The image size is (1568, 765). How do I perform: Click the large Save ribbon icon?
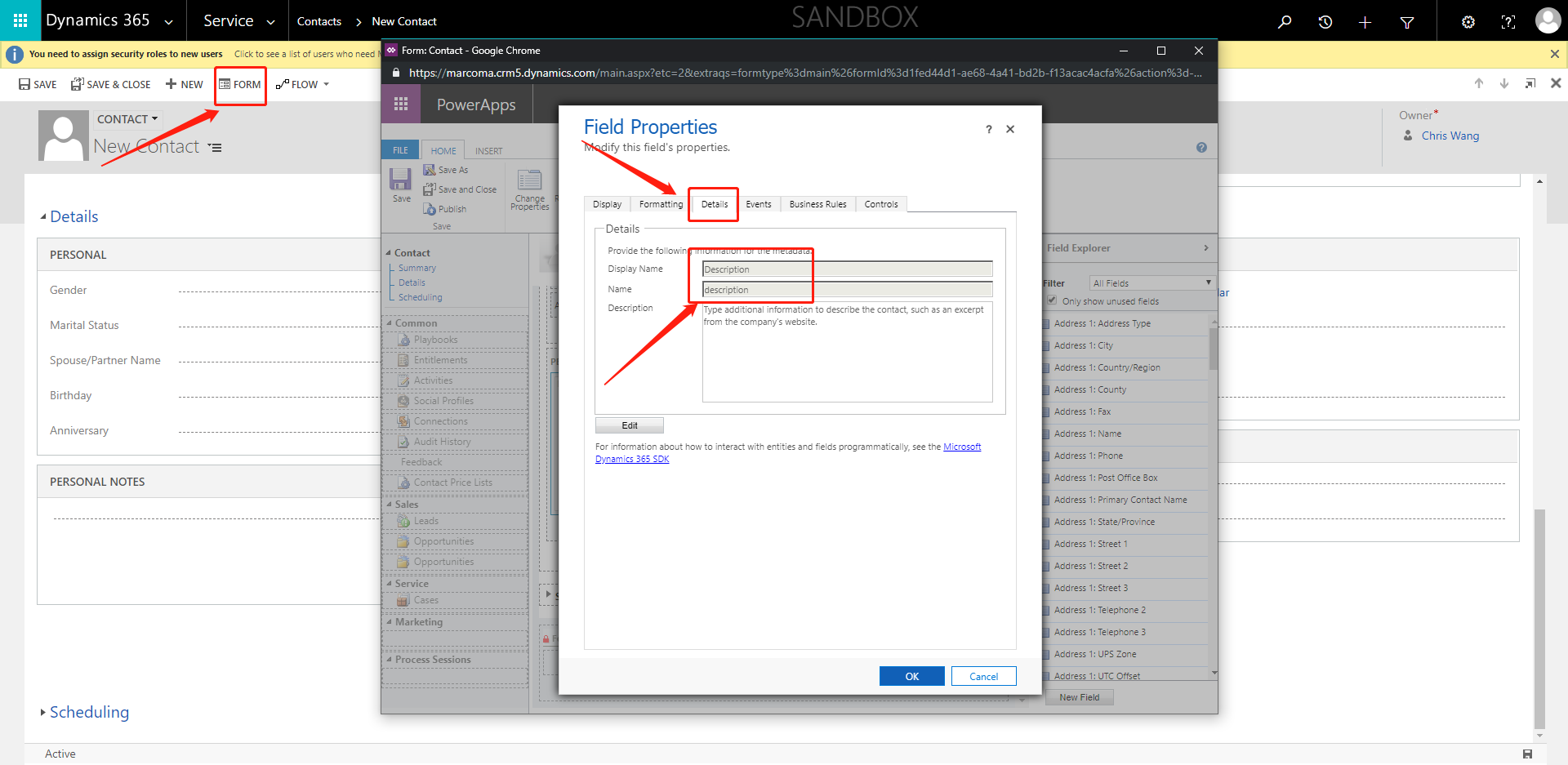(x=401, y=185)
